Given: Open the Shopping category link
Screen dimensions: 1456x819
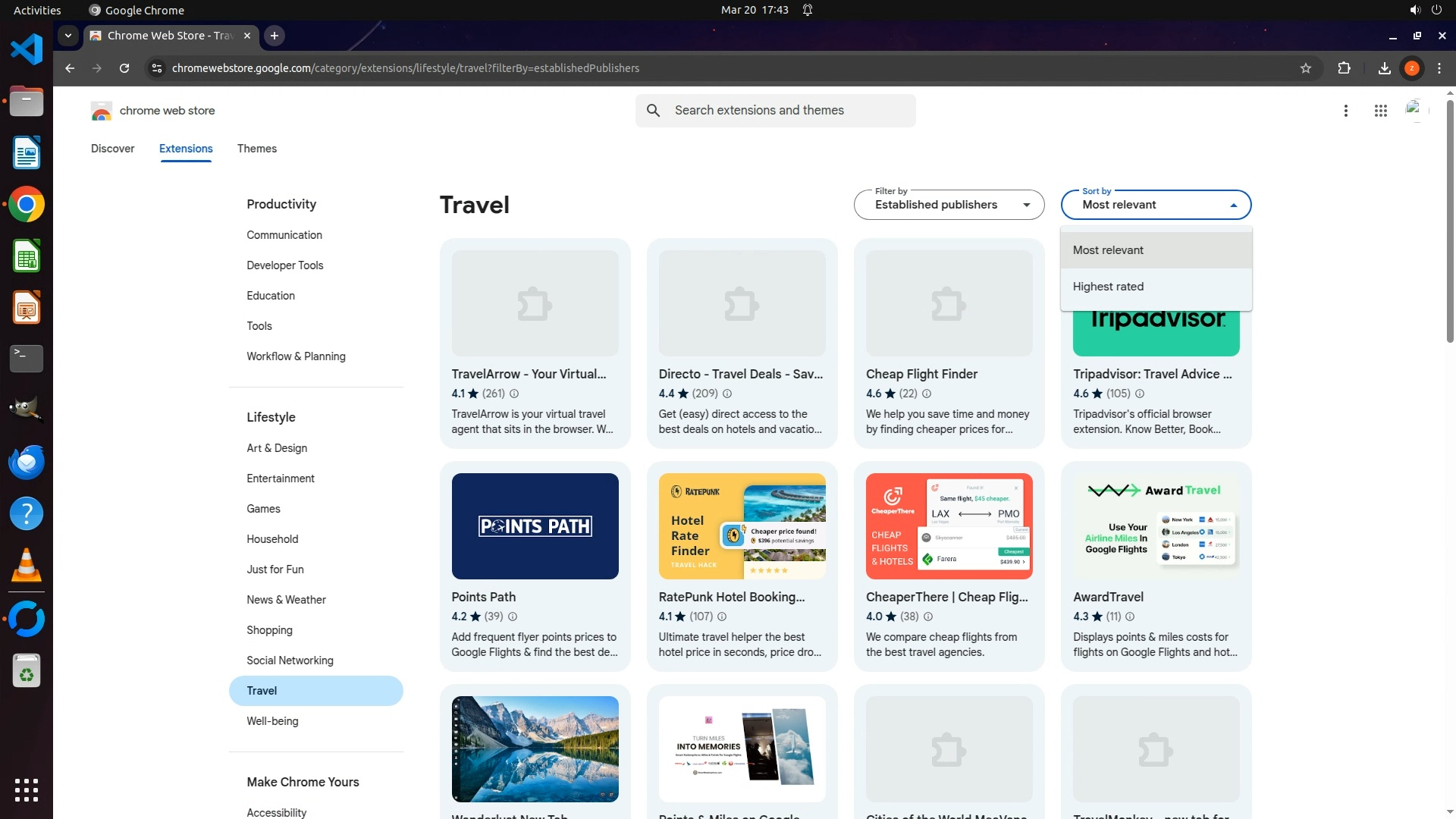Looking at the screenshot, I should pyautogui.click(x=269, y=630).
